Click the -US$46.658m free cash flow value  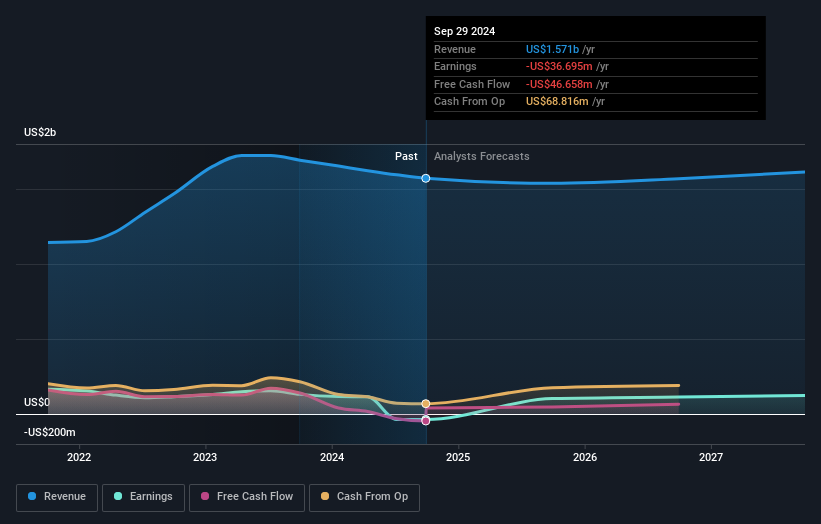[559, 84]
